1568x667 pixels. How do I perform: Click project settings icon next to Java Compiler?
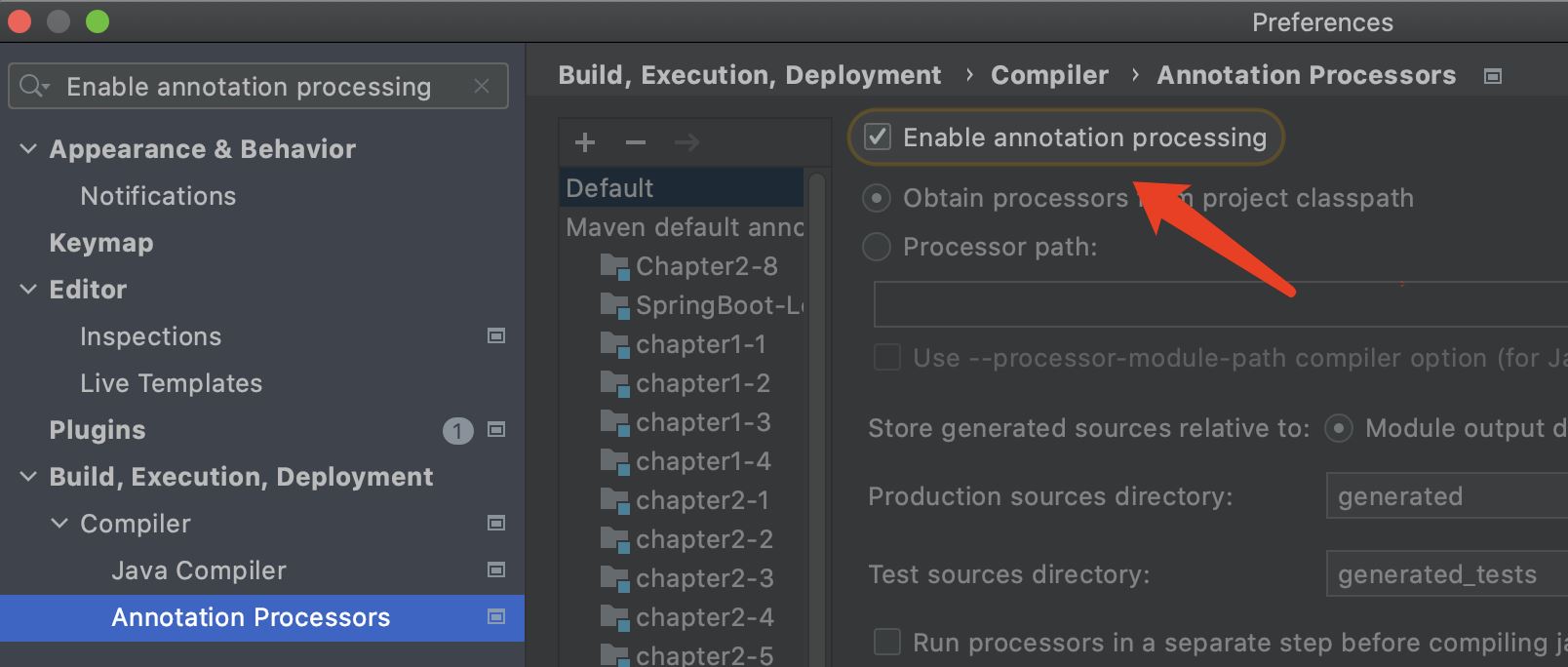point(496,569)
